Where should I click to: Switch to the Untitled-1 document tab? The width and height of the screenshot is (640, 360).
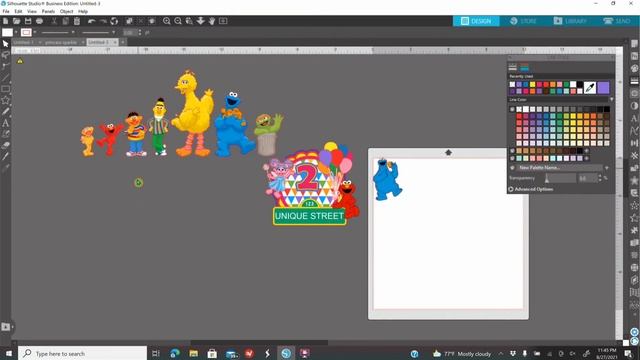(x=24, y=42)
